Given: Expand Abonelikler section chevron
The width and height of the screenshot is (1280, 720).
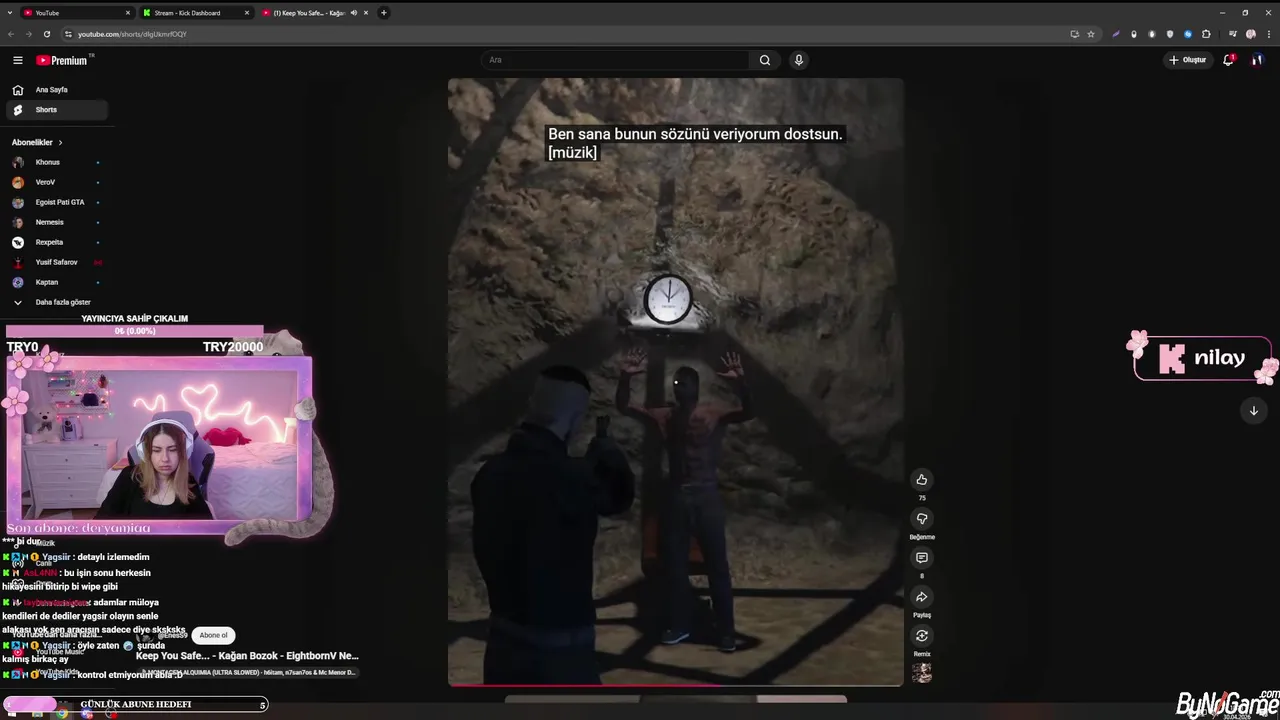Looking at the screenshot, I should click(60, 143).
